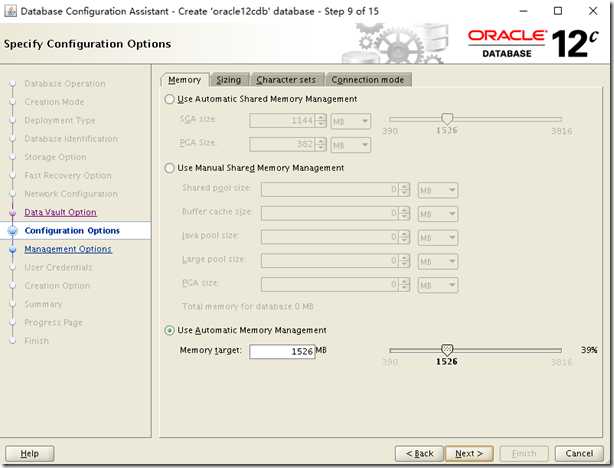Image resolution: width=614 pixels, height=468 pixels.
Task: Open manual PGA size unit dropdown
Action: tap(438, 285)
